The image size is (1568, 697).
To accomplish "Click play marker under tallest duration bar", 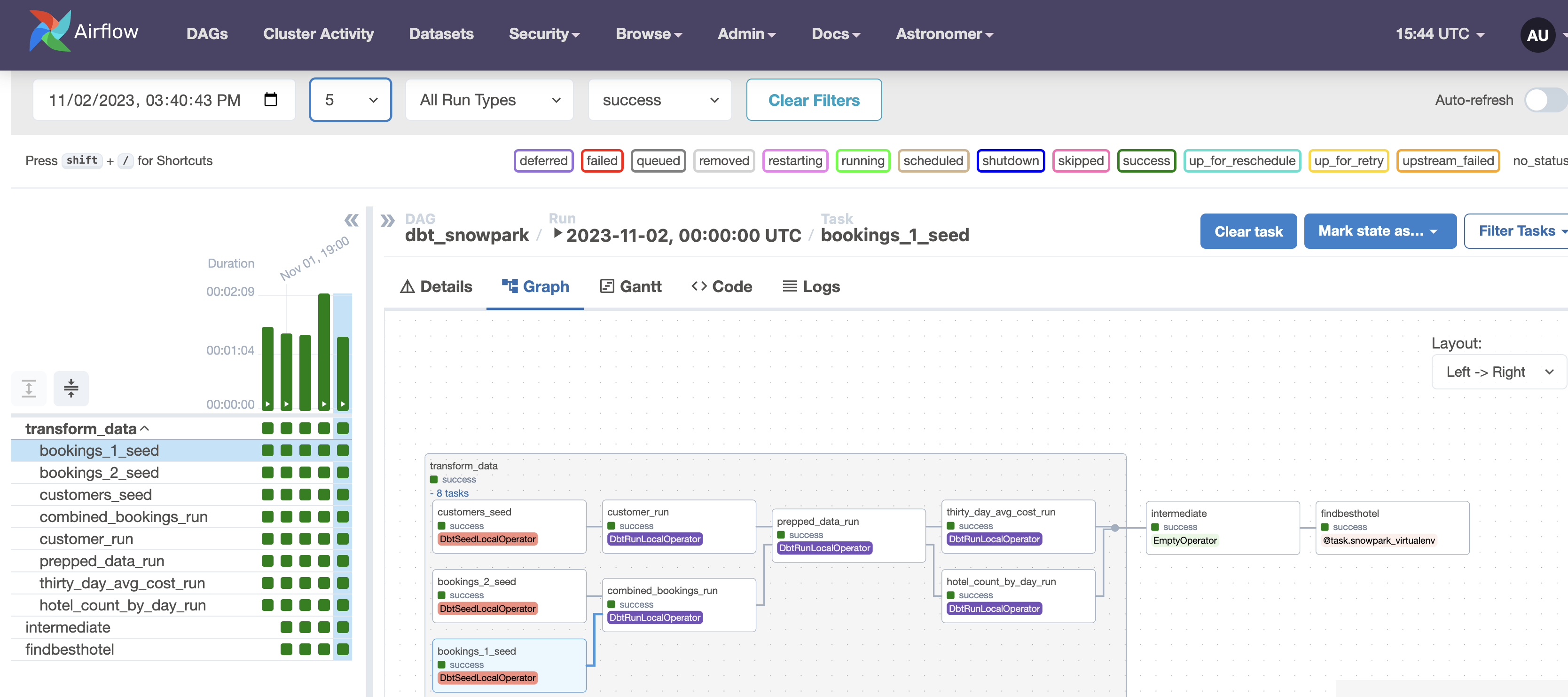I will (324, 404).
